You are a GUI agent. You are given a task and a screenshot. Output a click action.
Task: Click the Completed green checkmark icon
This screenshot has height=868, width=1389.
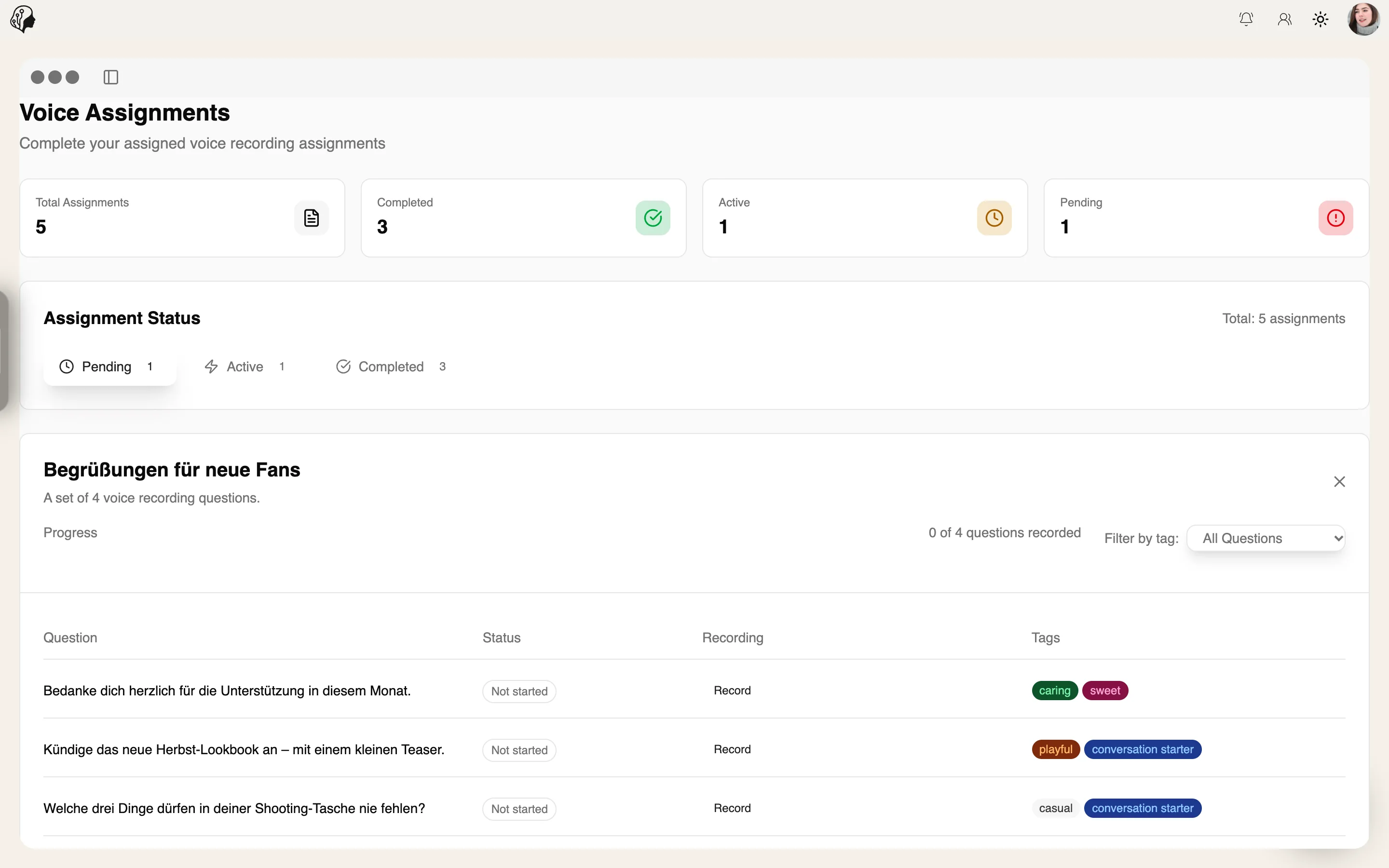[653, 218]
